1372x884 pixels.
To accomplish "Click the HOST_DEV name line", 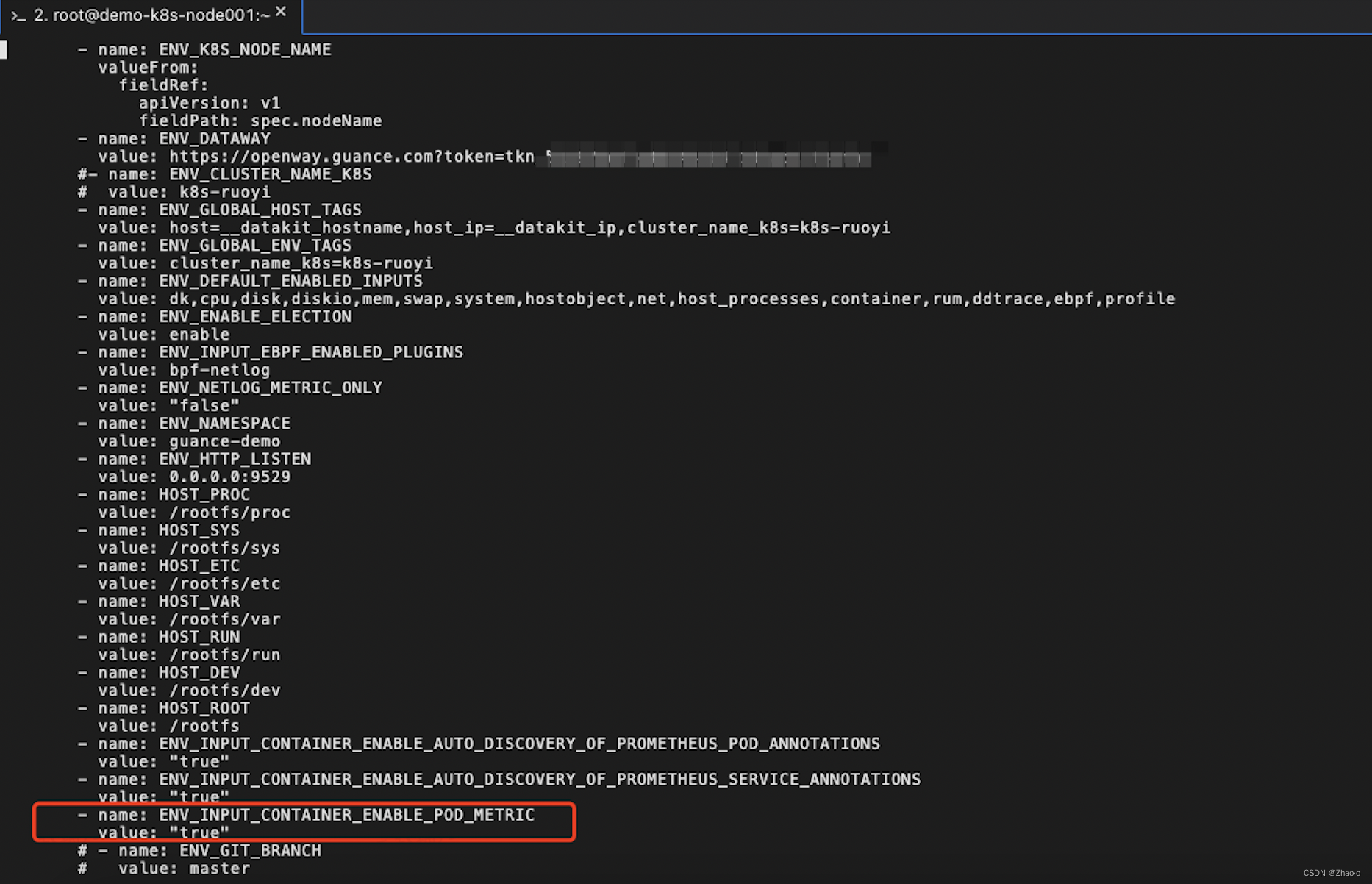I will click(159, 673).
